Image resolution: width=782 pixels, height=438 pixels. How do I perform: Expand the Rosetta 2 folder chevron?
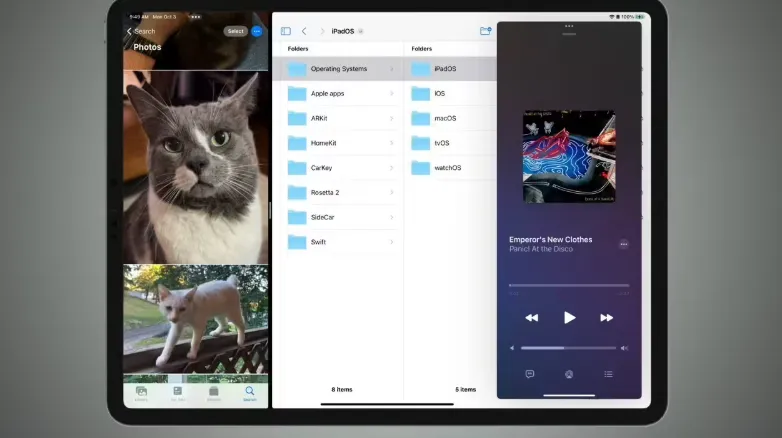tap(391, 192)
